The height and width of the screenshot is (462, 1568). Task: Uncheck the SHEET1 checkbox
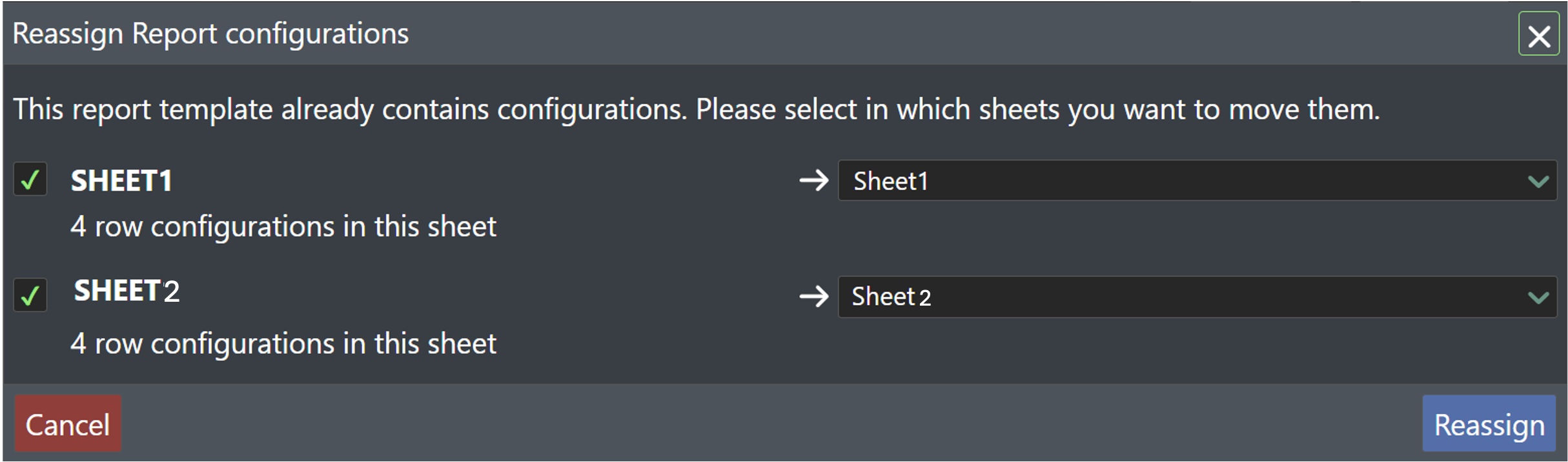[30, 180]
